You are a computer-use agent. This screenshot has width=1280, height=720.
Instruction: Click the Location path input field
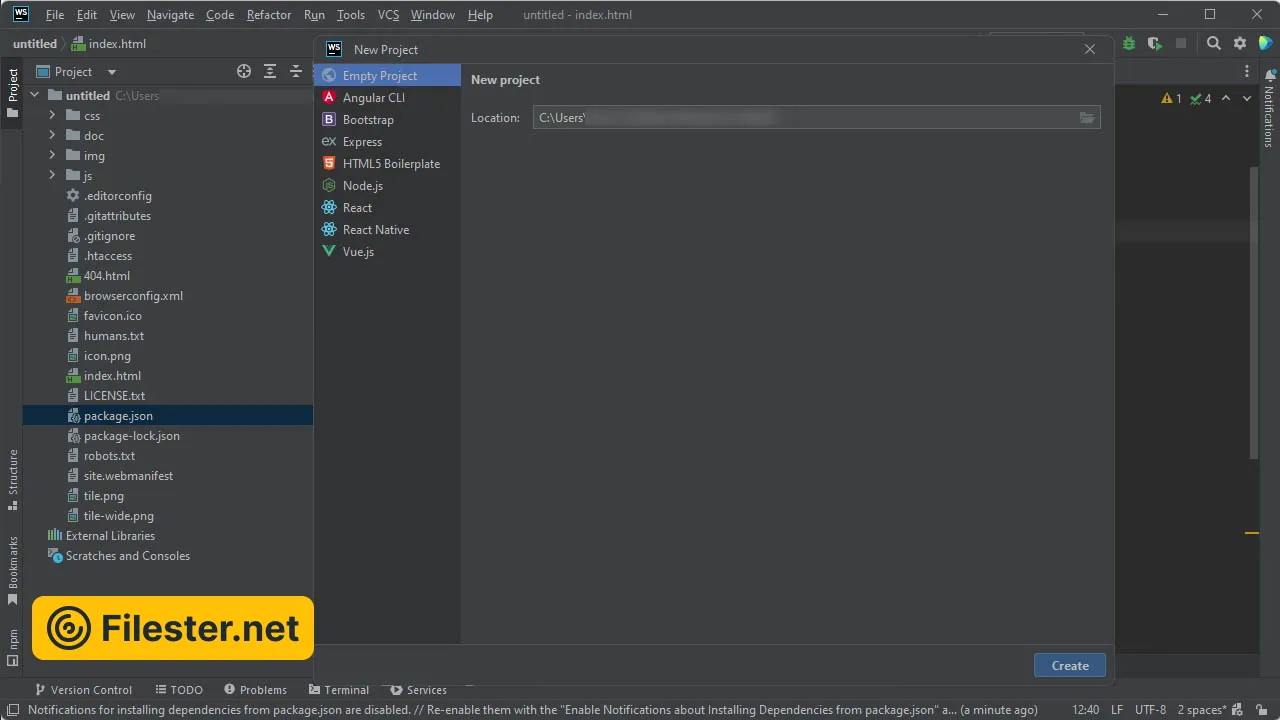(x=800, y=118)
